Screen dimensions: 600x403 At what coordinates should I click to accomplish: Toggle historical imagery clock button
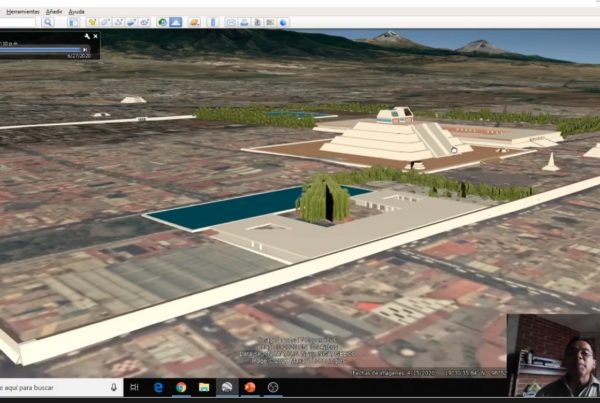tap(162, 21)
